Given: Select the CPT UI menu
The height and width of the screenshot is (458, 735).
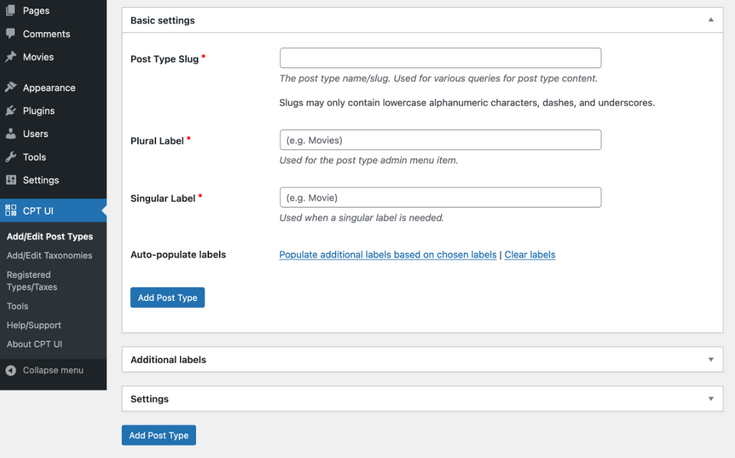Looking at the screenshot, I should (53, 210).
